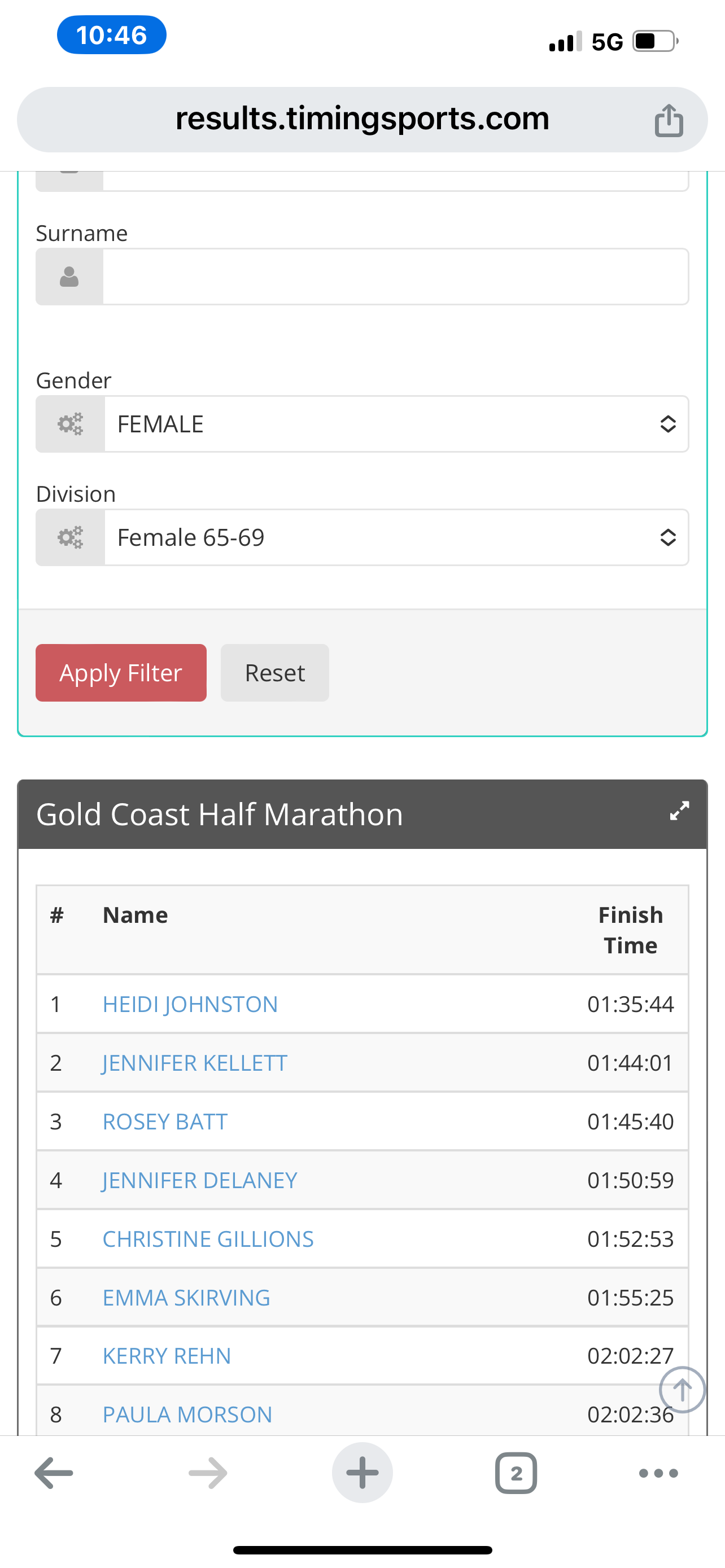Open the Gender dropdown showing FEMALE
Viewport: 725px width, 1568px height.
point(396,424)
